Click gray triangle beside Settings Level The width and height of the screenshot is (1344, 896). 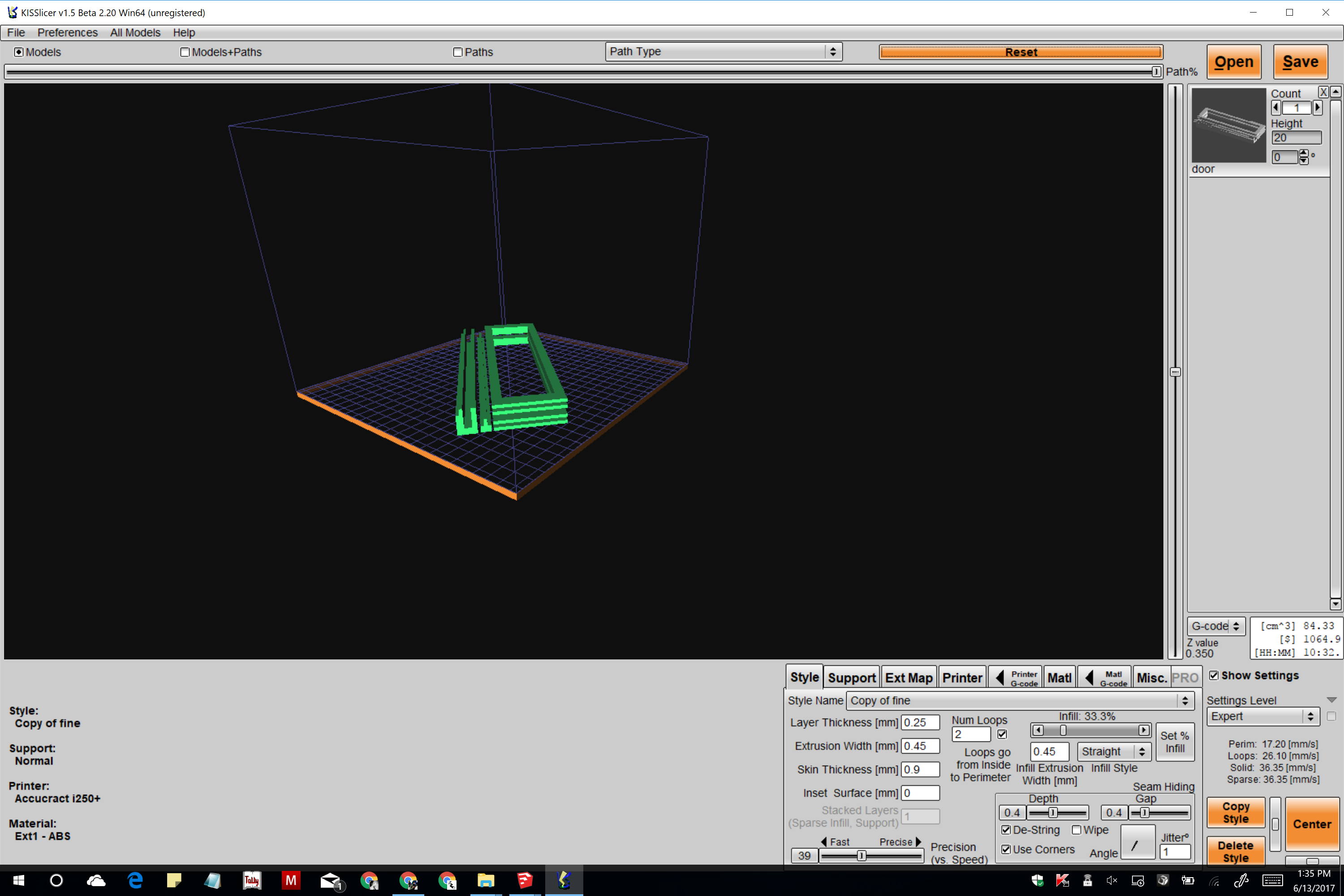1331,700
